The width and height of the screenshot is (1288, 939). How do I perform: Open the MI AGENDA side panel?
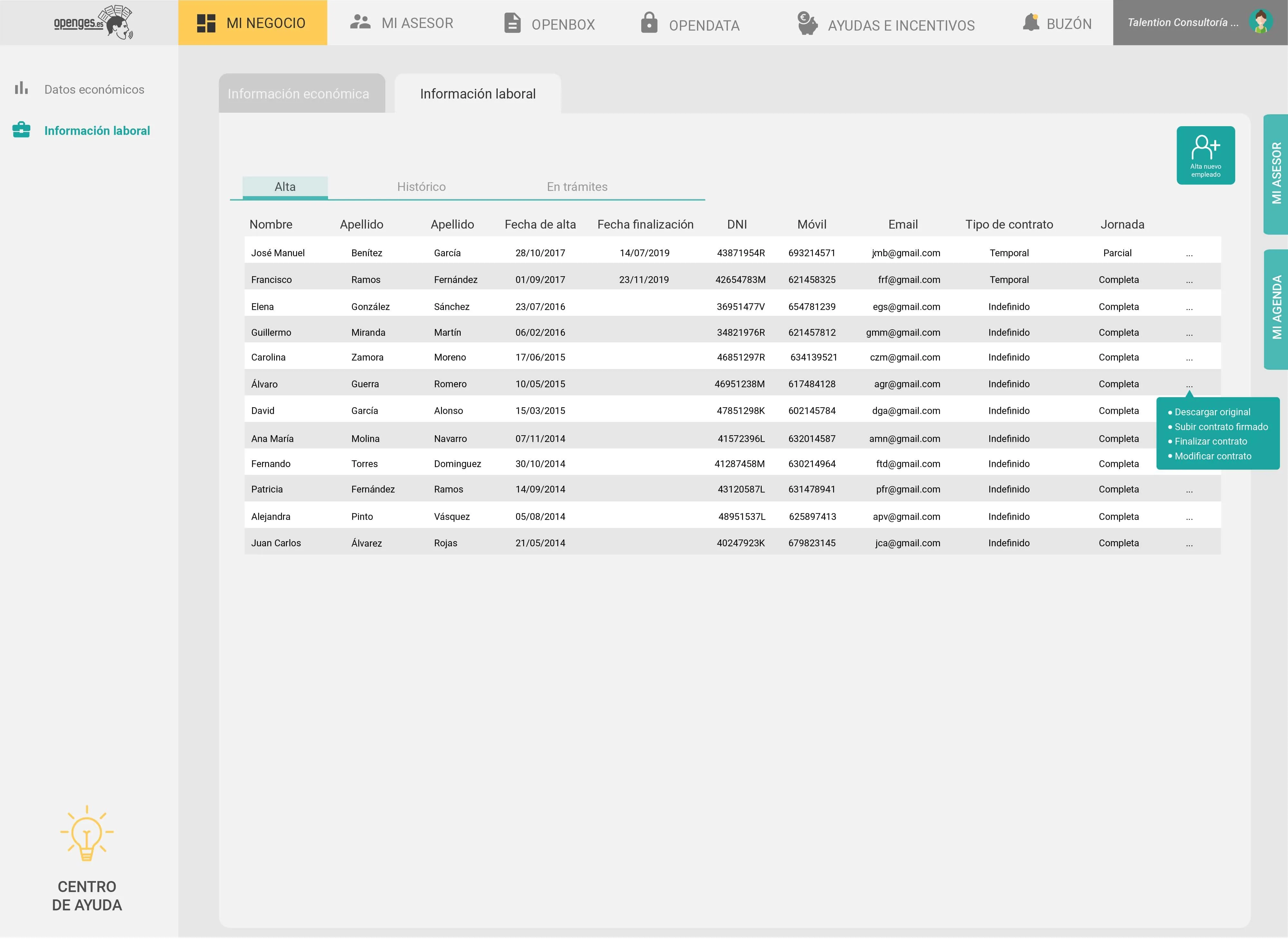(1275, 309)
